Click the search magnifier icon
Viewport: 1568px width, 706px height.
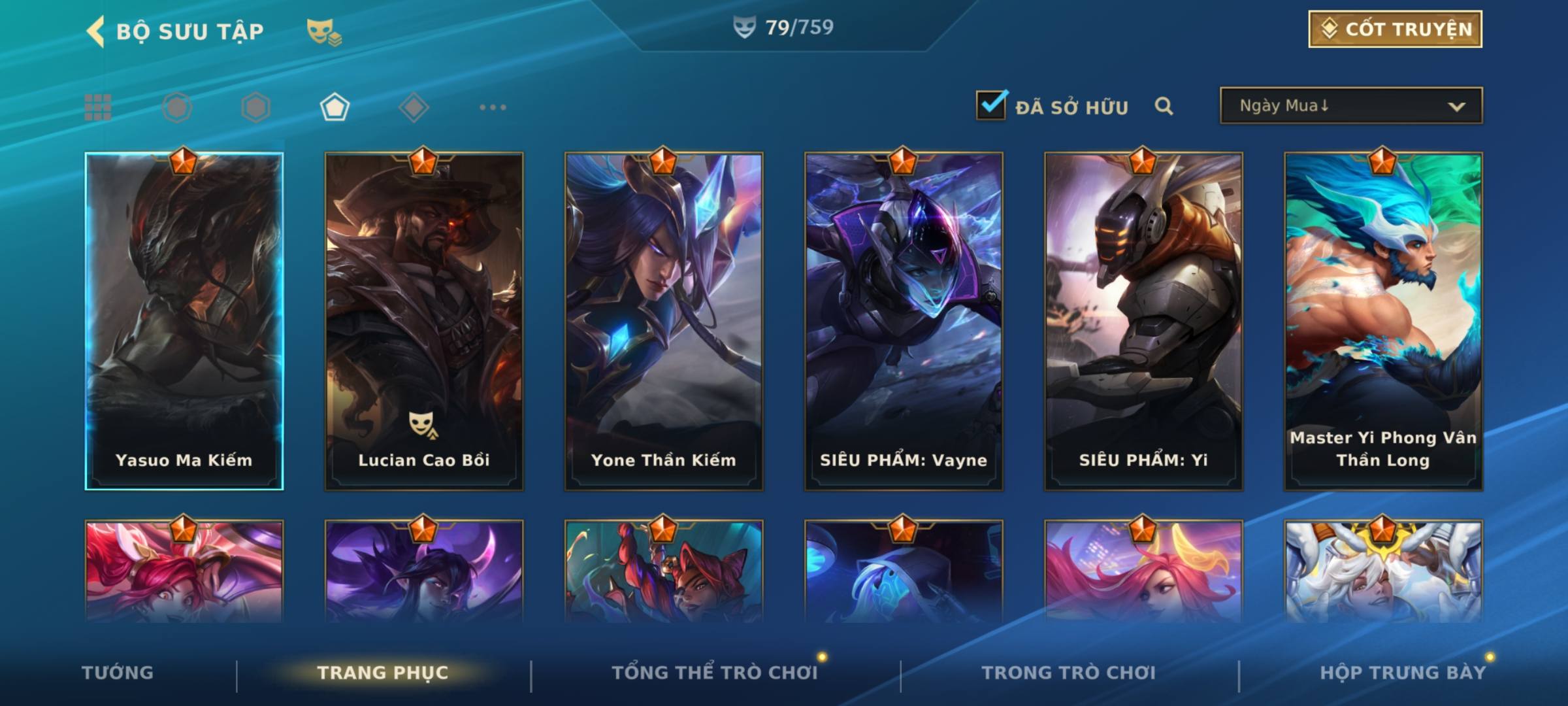click(1164, 106)
